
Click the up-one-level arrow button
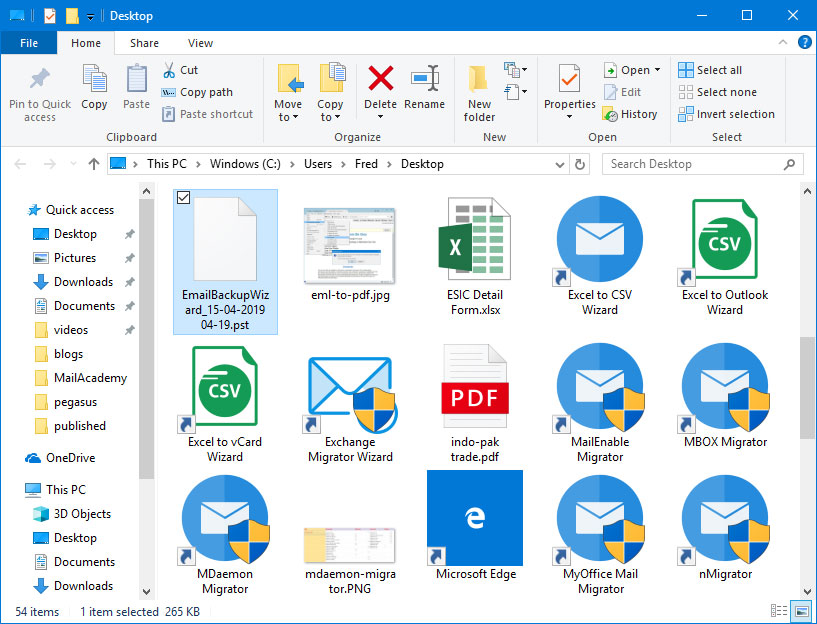94,164
